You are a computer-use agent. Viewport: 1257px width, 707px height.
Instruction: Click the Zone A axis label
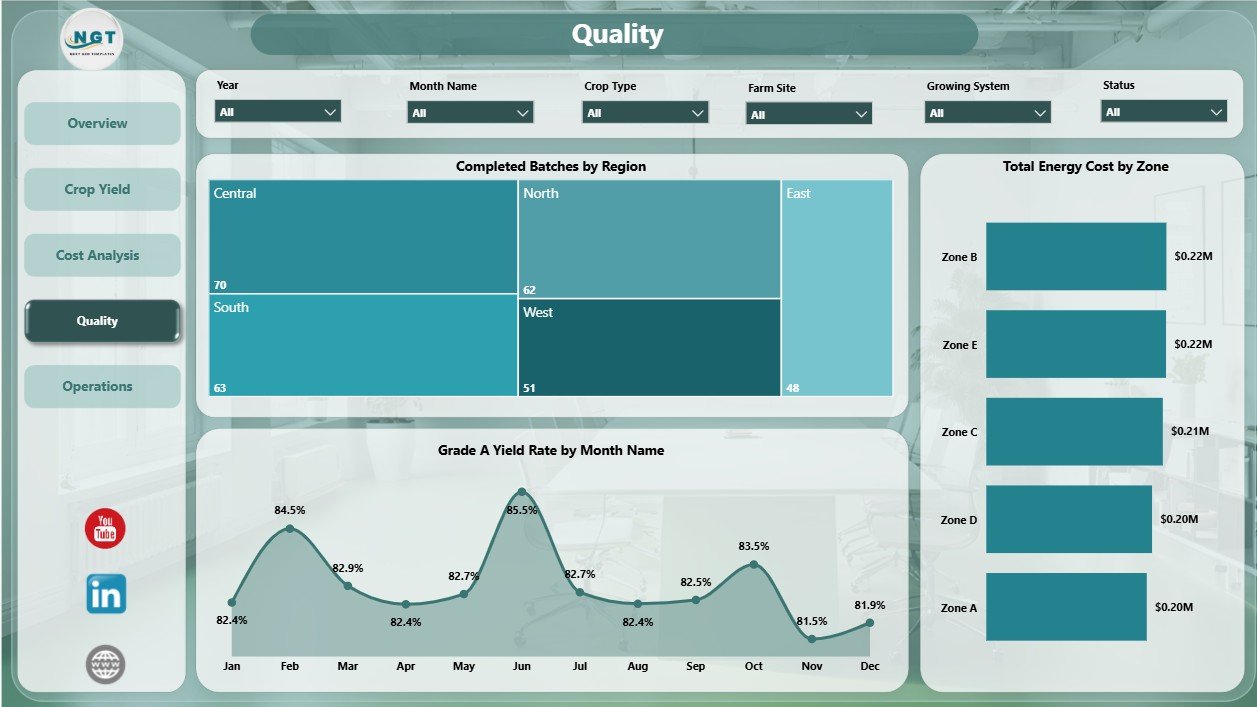pyautogui.click(x=960, y=608)
